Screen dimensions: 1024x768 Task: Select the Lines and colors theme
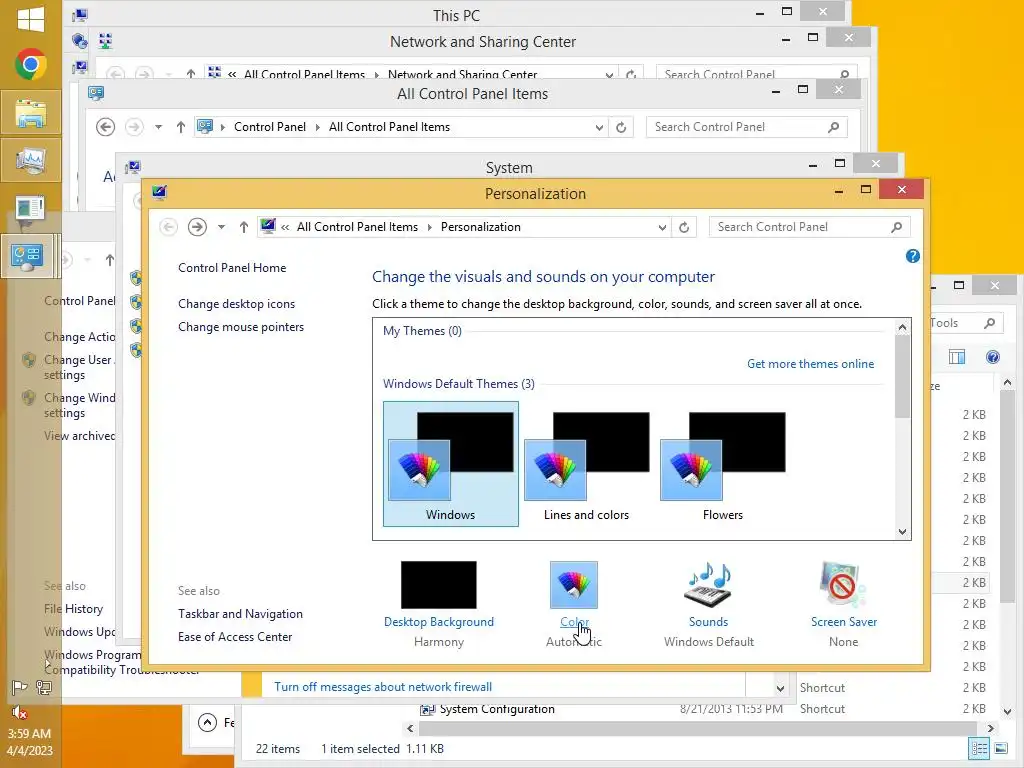[586, 464]
